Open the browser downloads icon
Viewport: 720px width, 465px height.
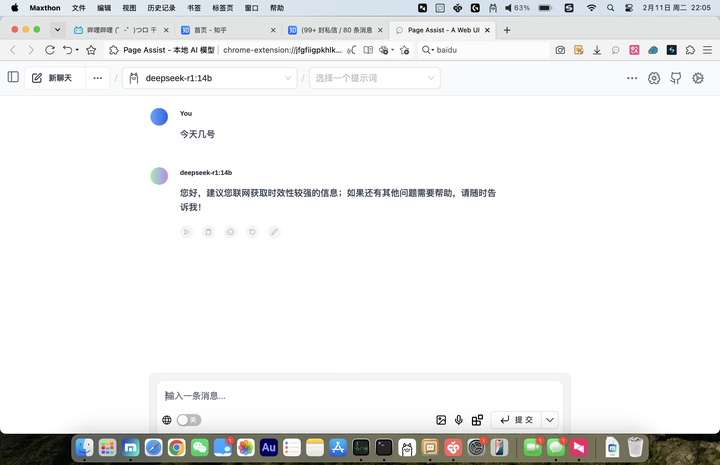point(597,50)
